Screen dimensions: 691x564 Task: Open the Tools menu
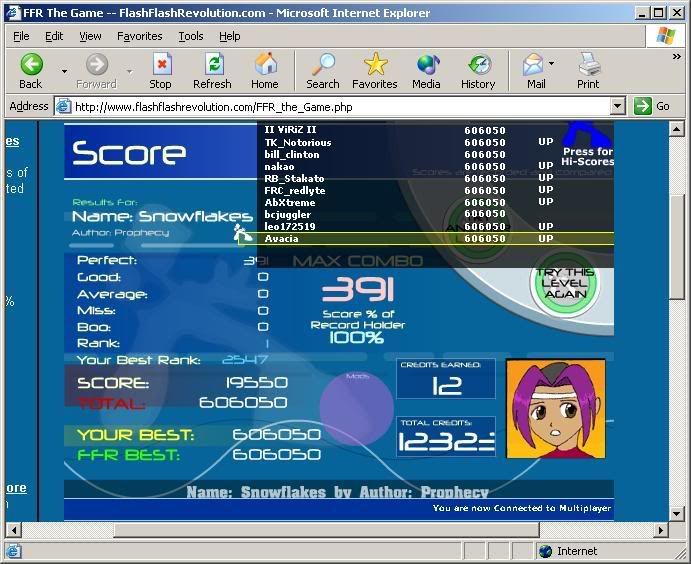coord(190,36)
